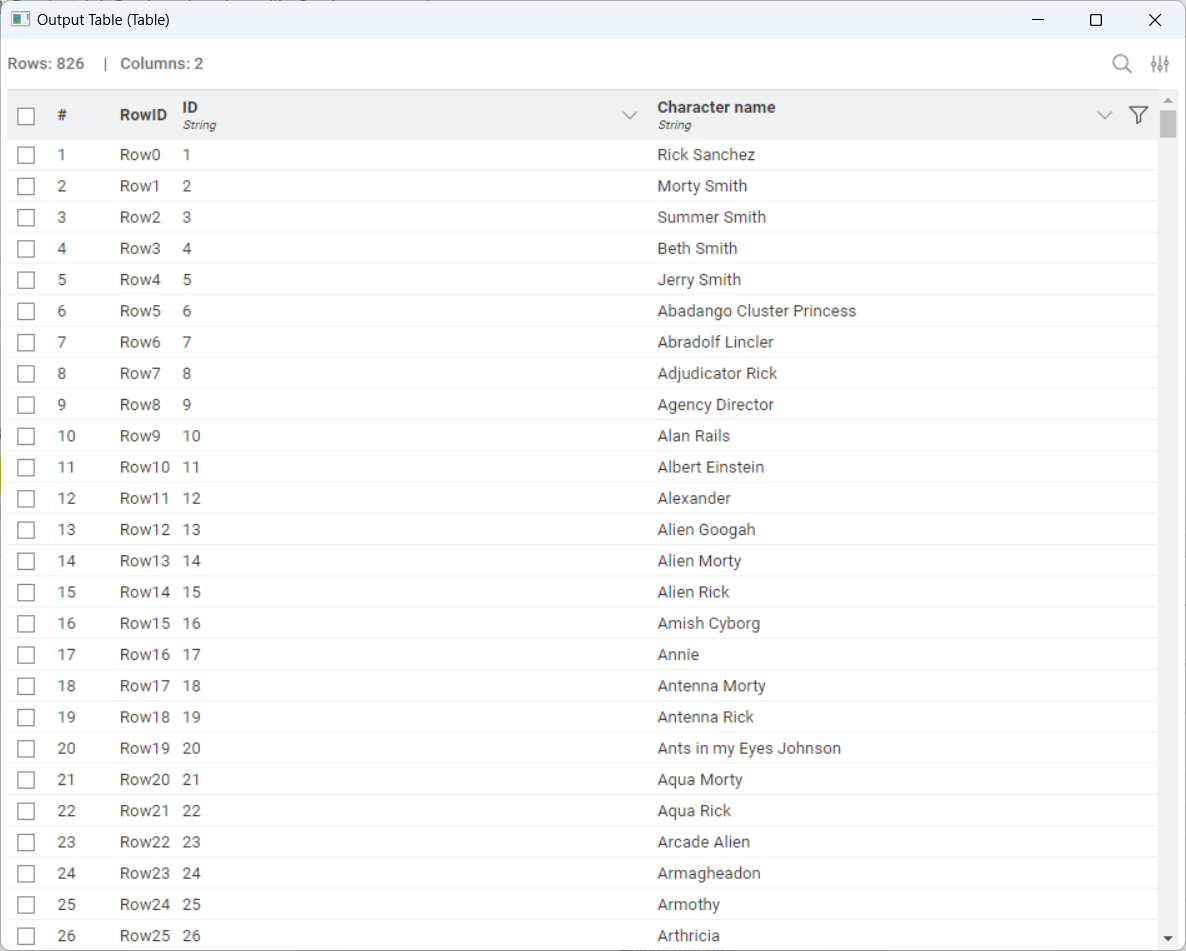
Task: Click the 'Row25' RowID cell
Action: click(x=144, y=936)
